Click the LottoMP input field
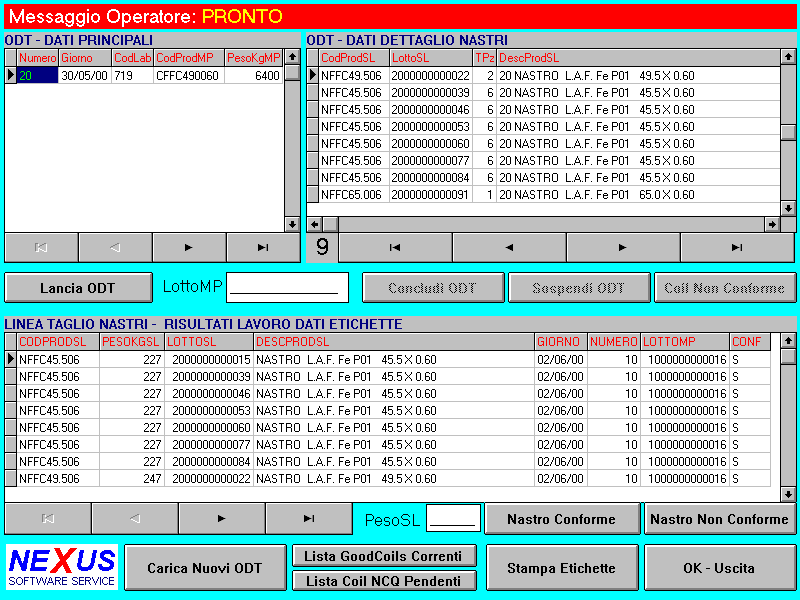The width and height of the screenshot is (800, 600). click(287, 287)
